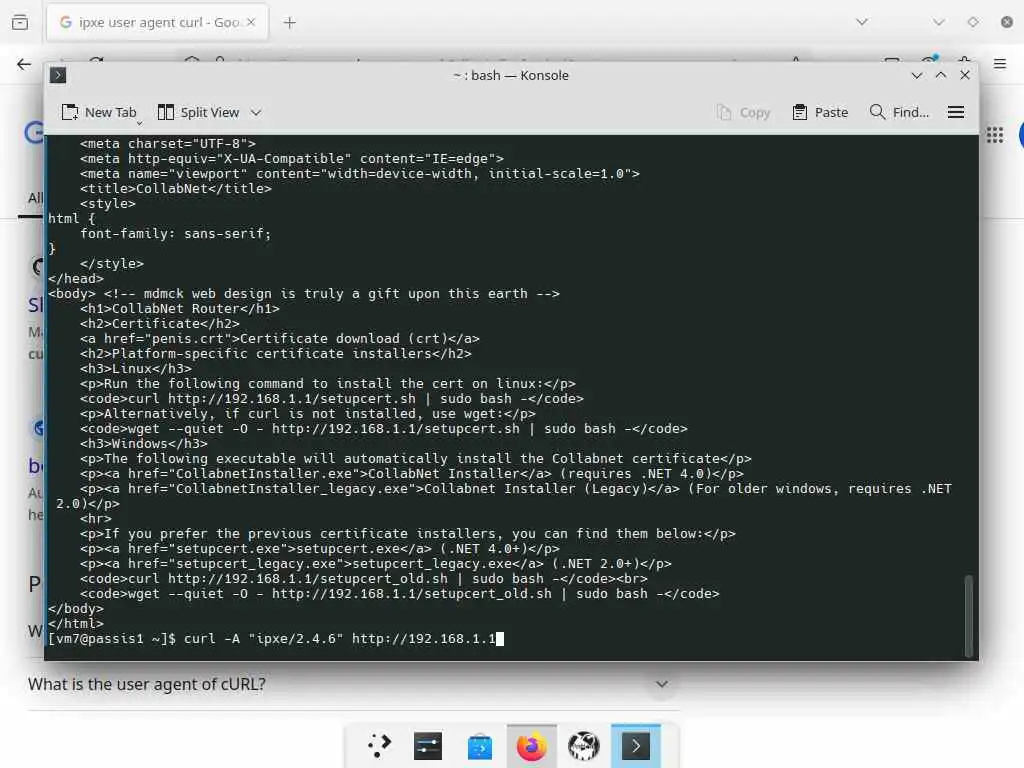Open System Settings from the dock

[x=428, y=746]
